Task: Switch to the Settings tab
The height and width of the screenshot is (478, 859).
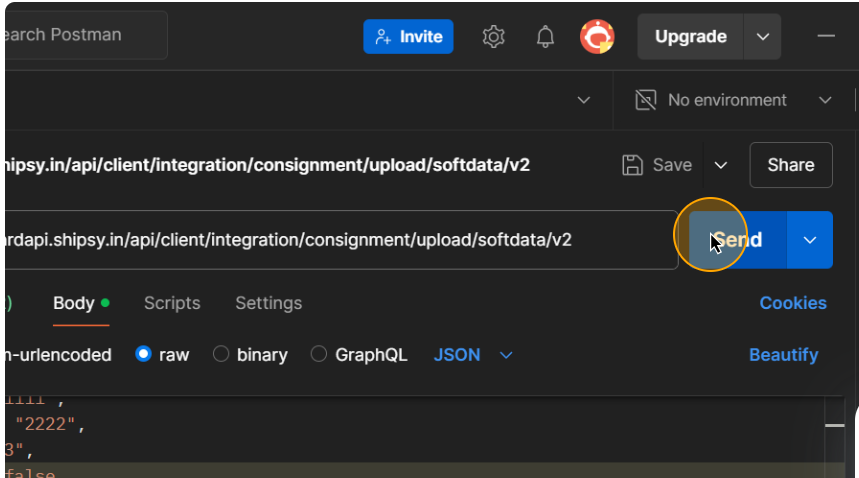Action: click(x=268, y=303)
